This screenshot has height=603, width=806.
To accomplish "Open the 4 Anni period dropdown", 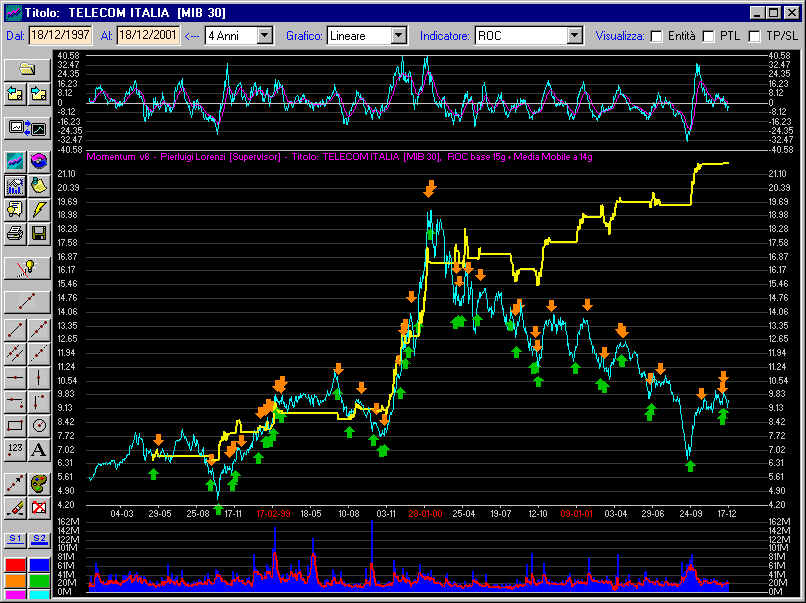I will 265,35.
